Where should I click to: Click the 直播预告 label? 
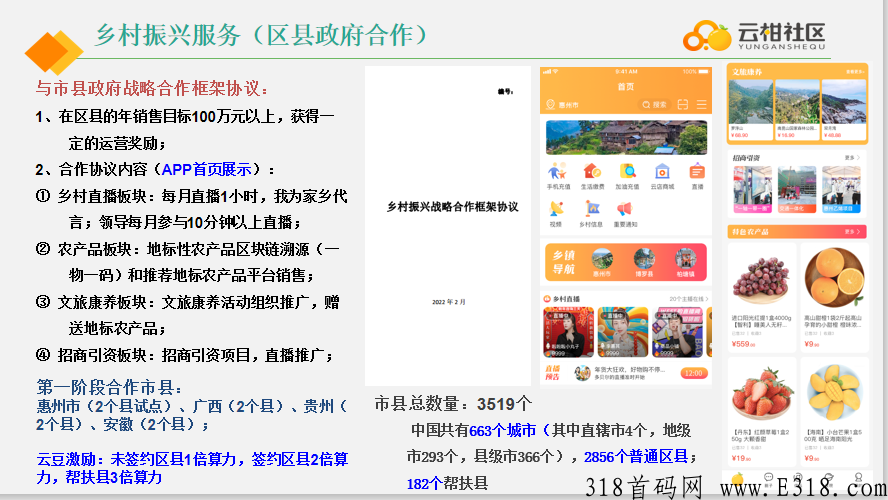click(x=553, y=373)
